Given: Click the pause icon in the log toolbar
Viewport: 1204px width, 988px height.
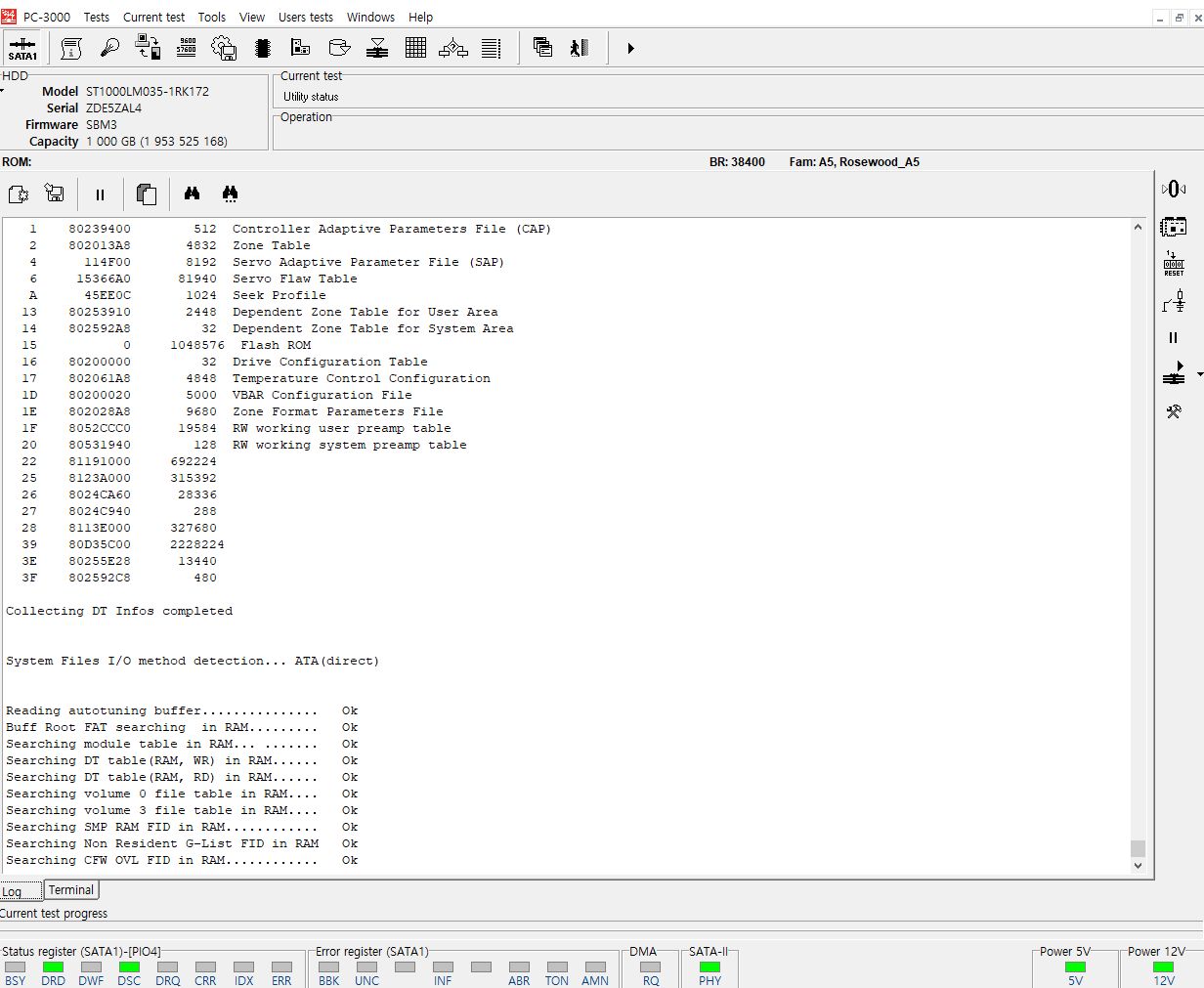Looking at the screenshot, I should (100, 194).
